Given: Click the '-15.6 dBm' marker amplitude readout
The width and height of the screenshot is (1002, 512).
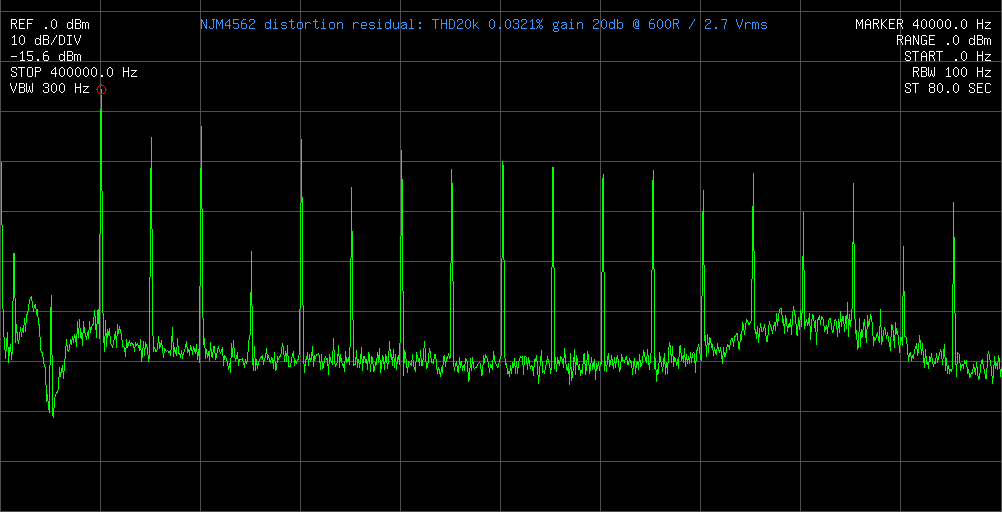Looking at the screenshot, I should coord(46,57).
